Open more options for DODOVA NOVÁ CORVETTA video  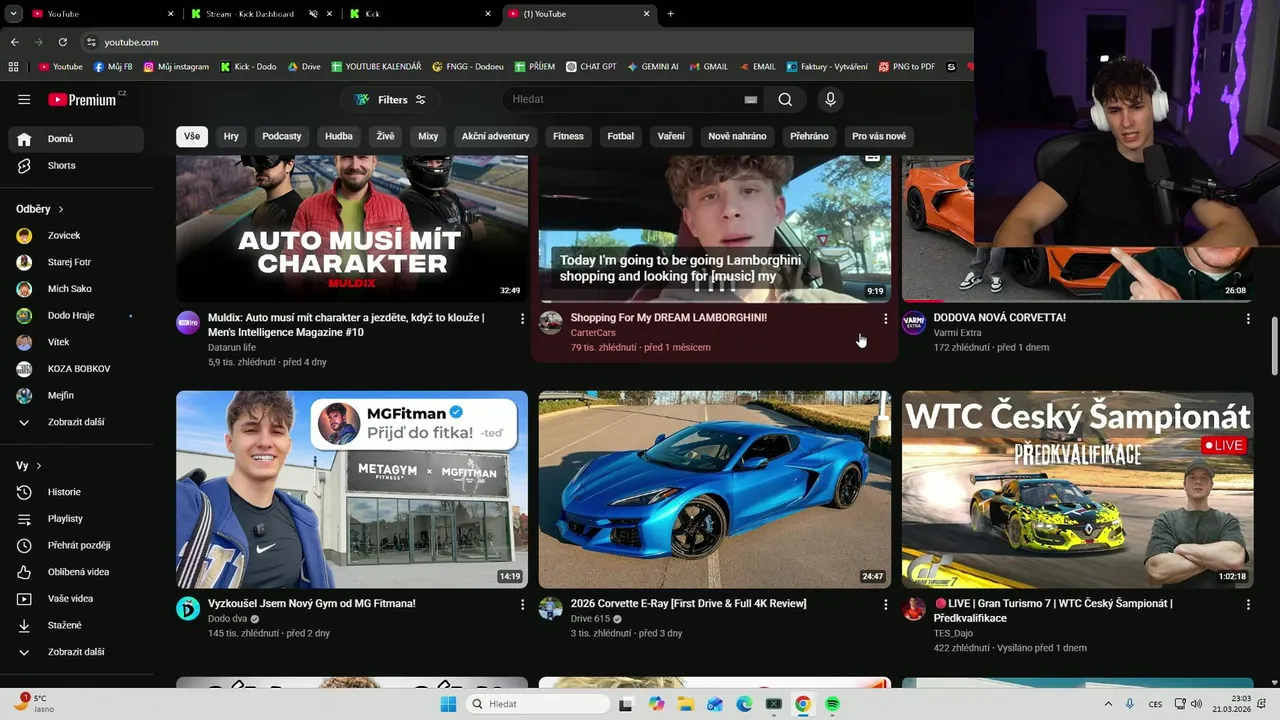coord(1248,318)
